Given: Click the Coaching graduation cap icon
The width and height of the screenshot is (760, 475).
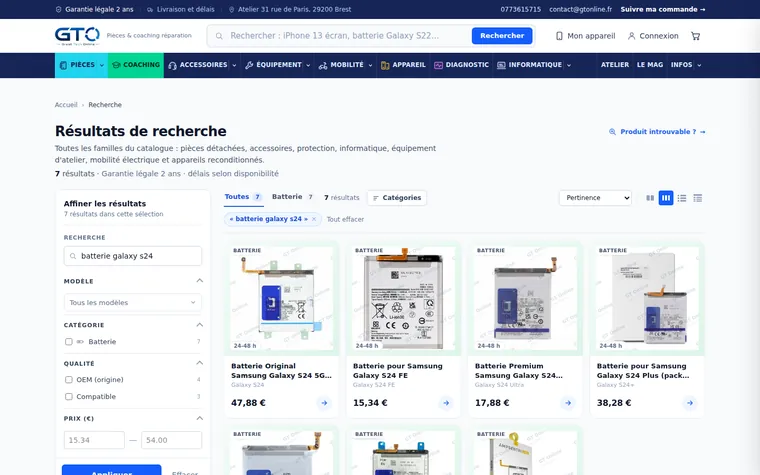Looking at the screenshot, I should point(116,65).
